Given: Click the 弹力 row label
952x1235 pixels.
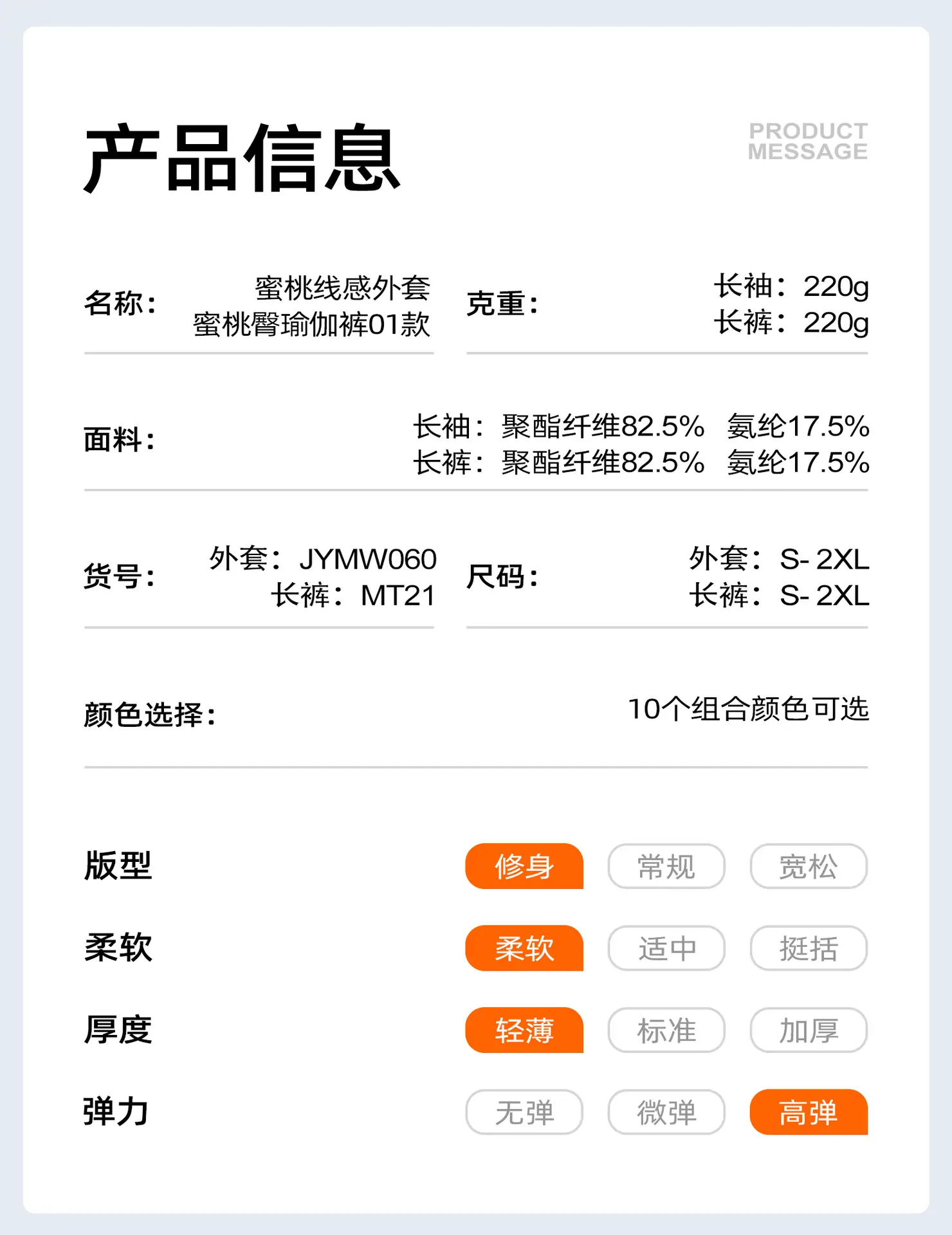Looking at the screenshot, I should (x=116, y=1111).
